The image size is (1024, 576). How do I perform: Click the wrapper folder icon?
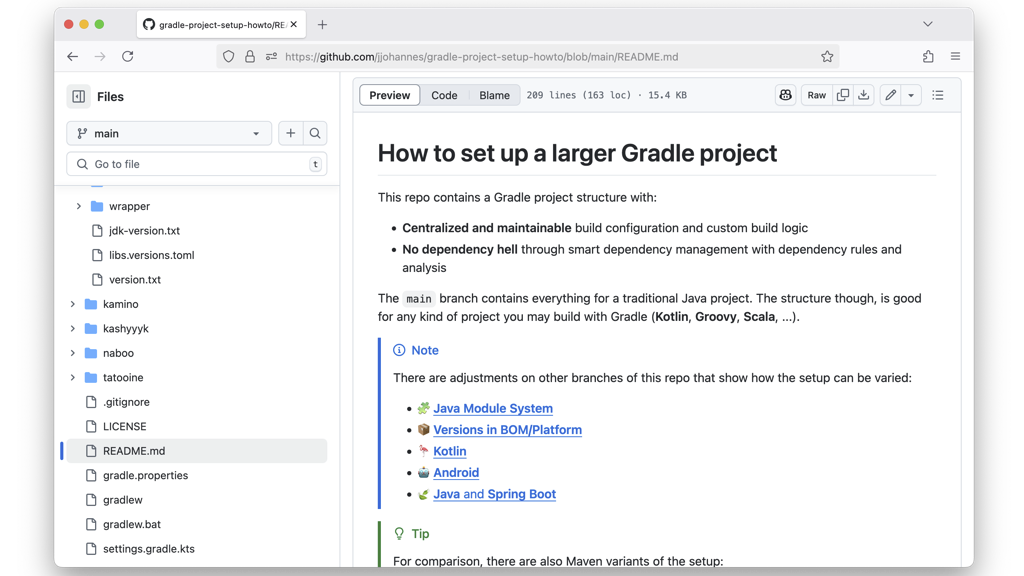(97, 206)
